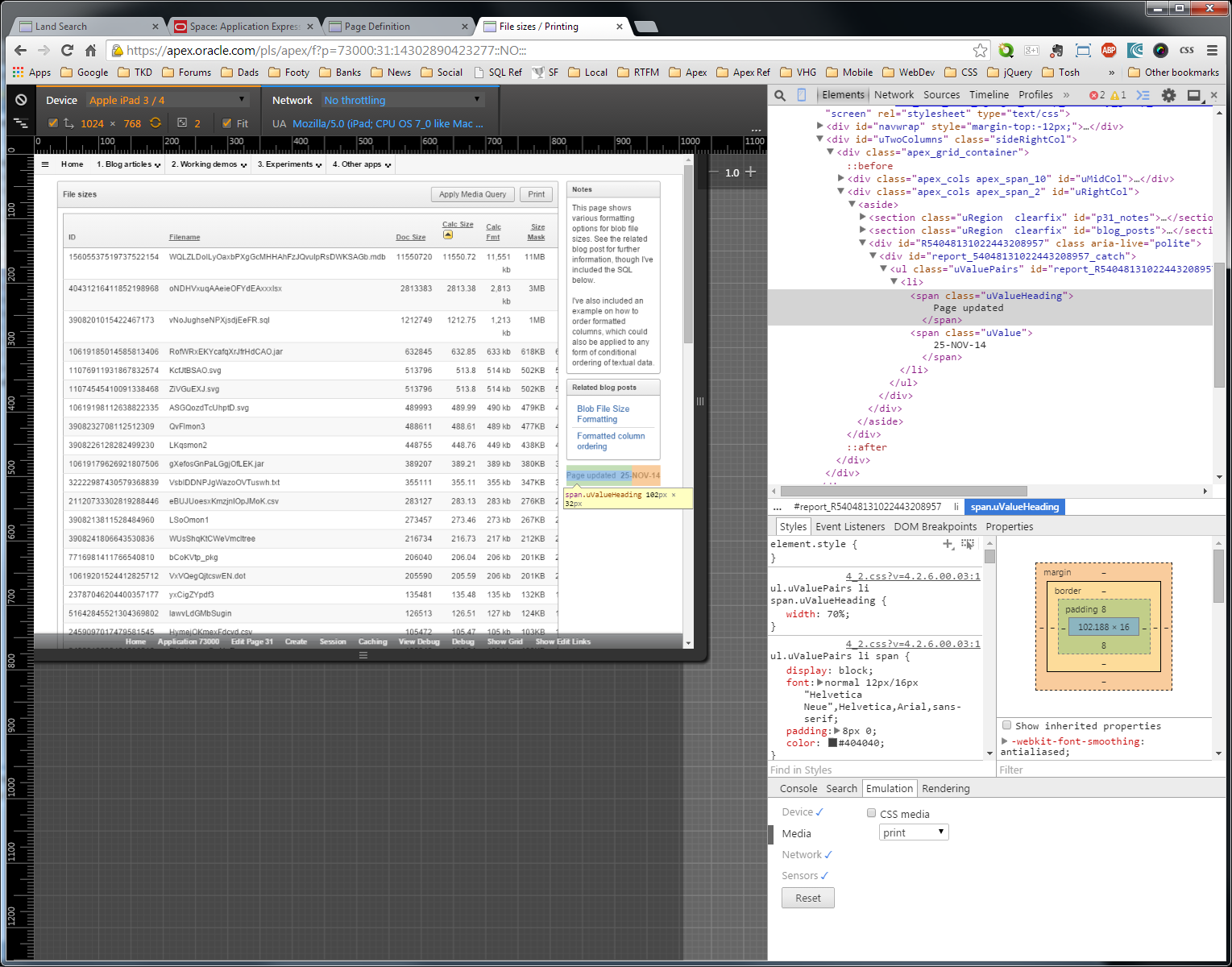
Task: Toggle element state icon in Styles pane
Action: (x=968, y=544)
